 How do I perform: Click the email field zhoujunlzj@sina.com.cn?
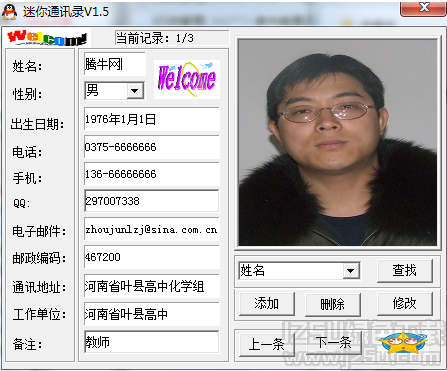152,229
